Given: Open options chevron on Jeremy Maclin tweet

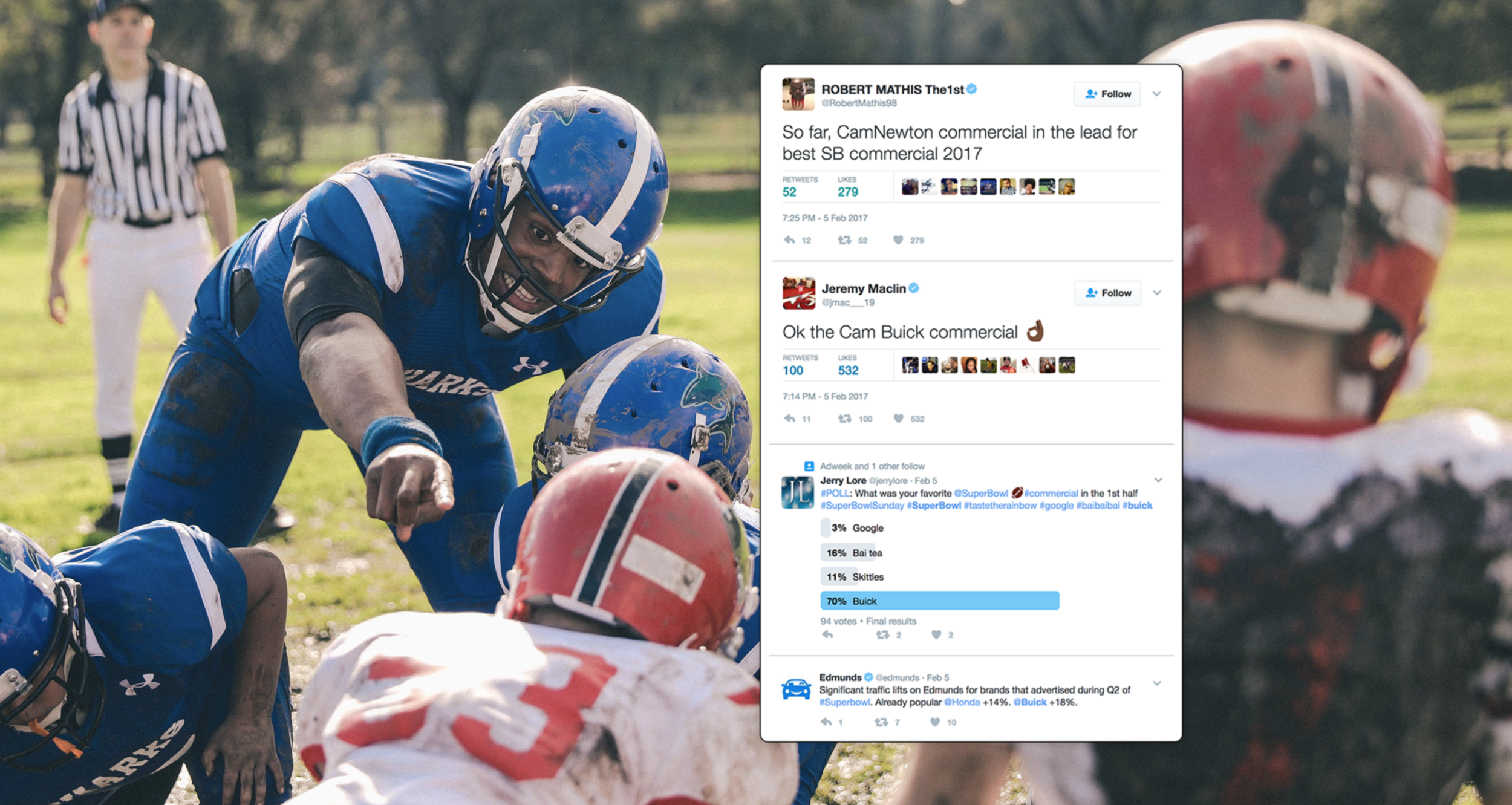Looking at the screenshot, I should click(x=1157, y=293).
